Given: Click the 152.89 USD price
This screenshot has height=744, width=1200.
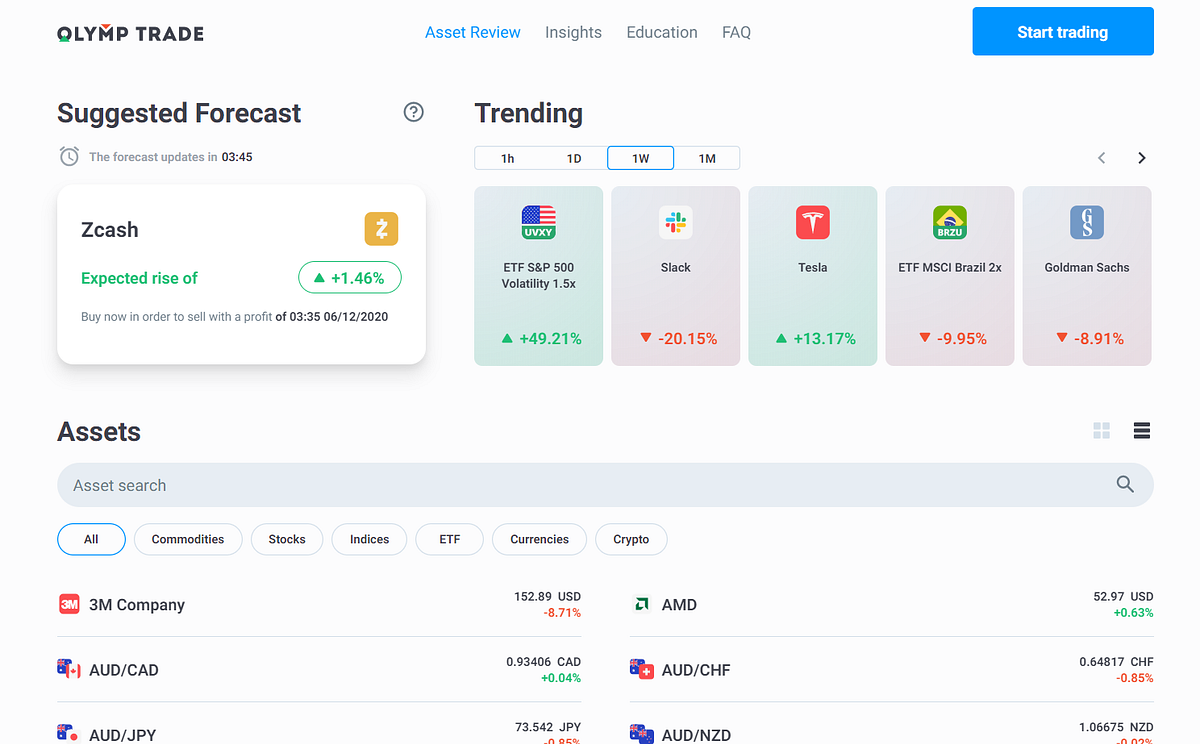Looking at the screenshot, I should tap(547, 596).
